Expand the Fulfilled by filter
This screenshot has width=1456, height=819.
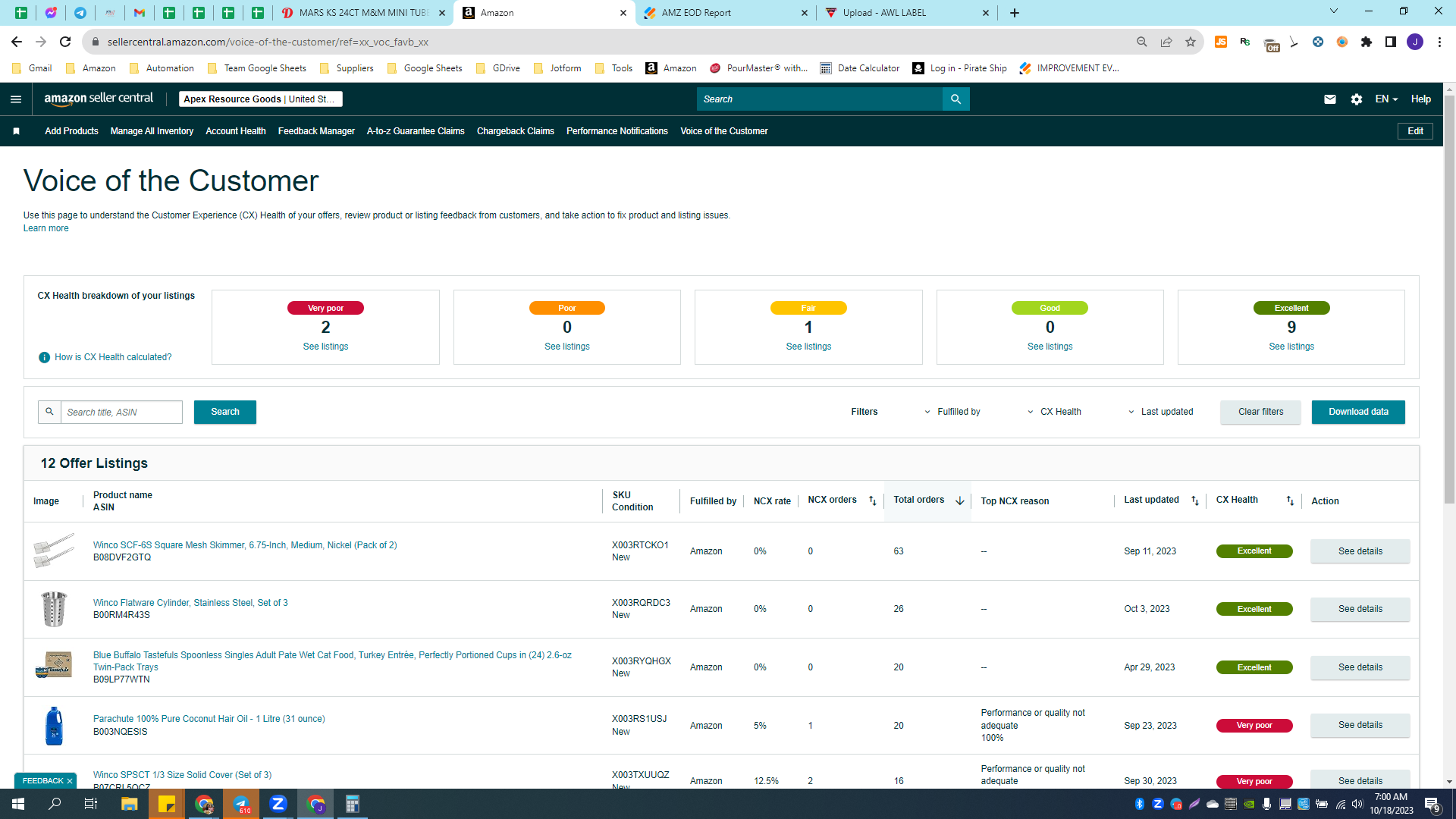[x=952, y=412]
